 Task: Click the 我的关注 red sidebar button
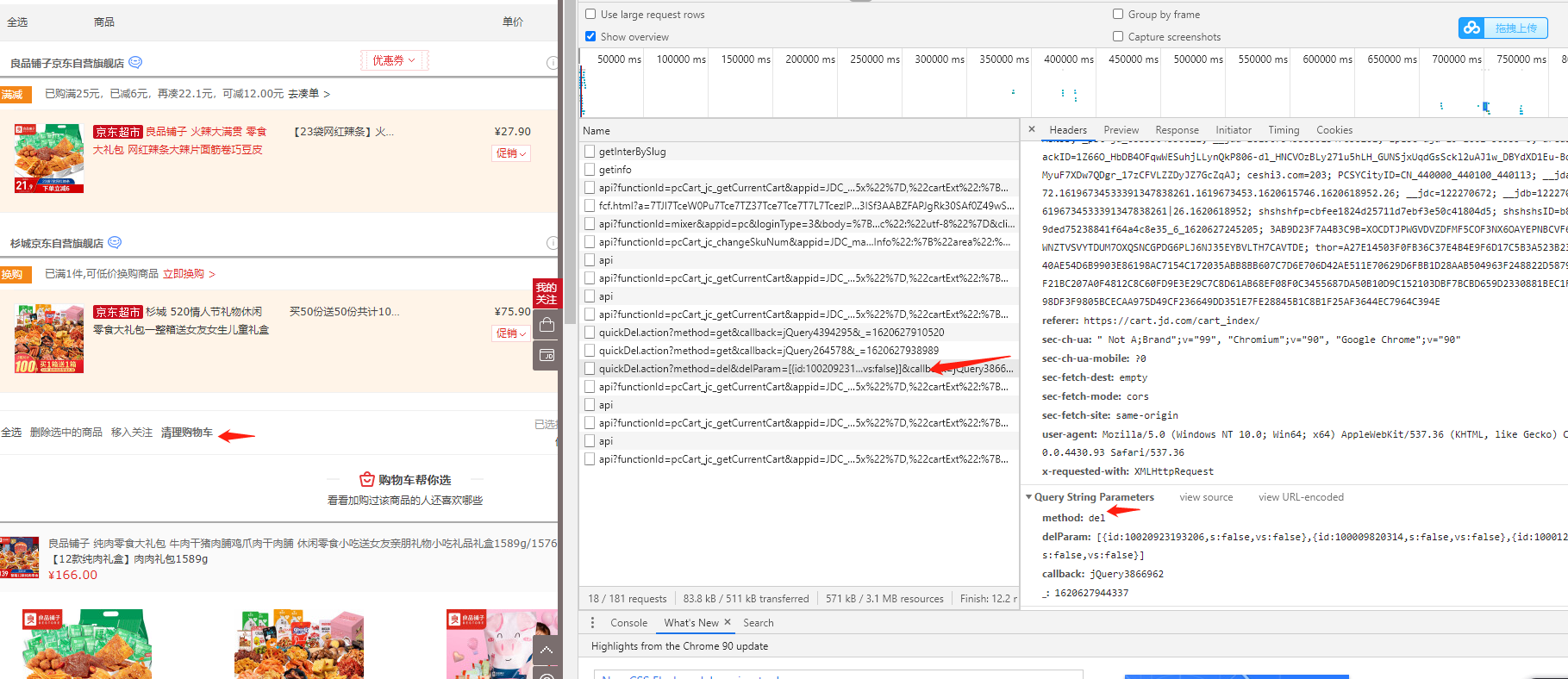[546, 293]
